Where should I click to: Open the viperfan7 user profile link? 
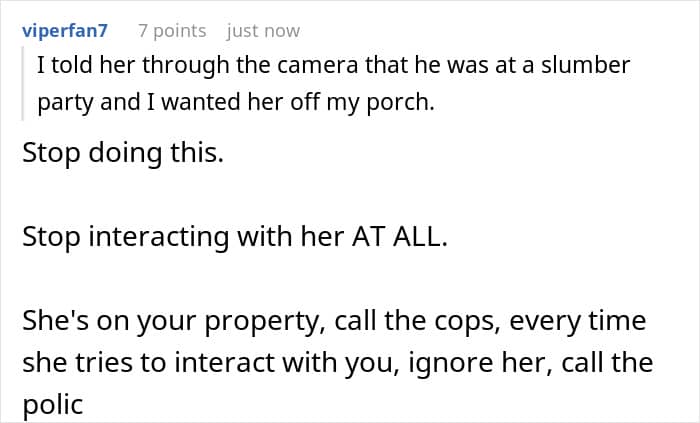[x=64, y=30]
